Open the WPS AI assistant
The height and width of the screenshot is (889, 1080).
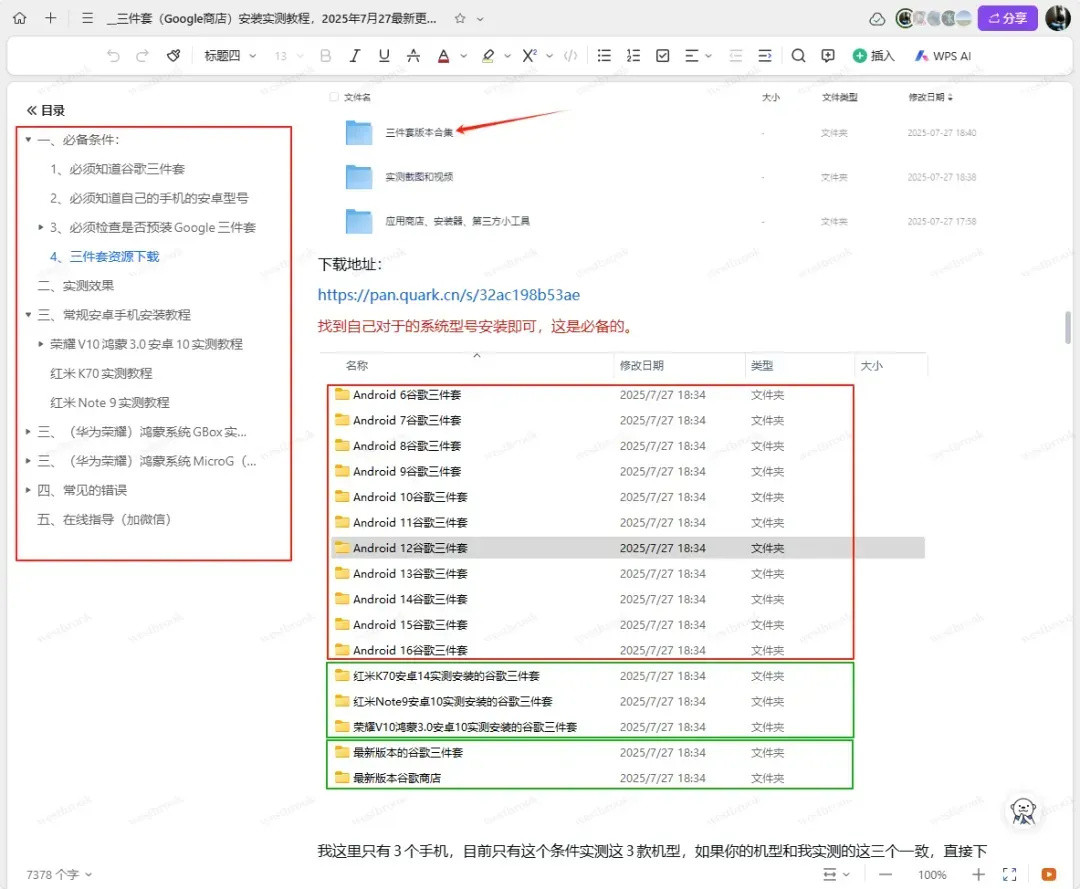point(943,56)
